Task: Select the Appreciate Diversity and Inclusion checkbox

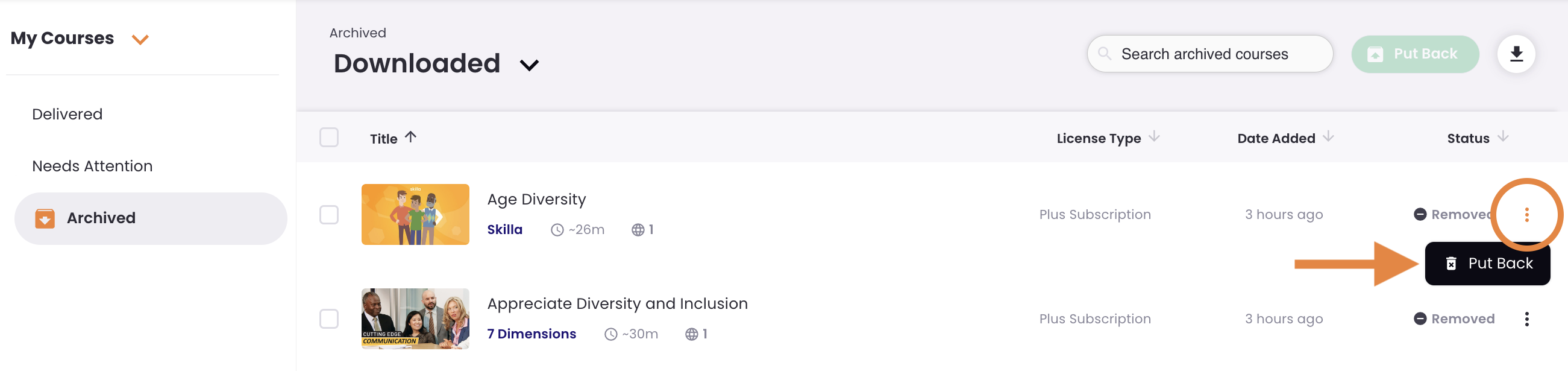Action: tap(328, 319)
